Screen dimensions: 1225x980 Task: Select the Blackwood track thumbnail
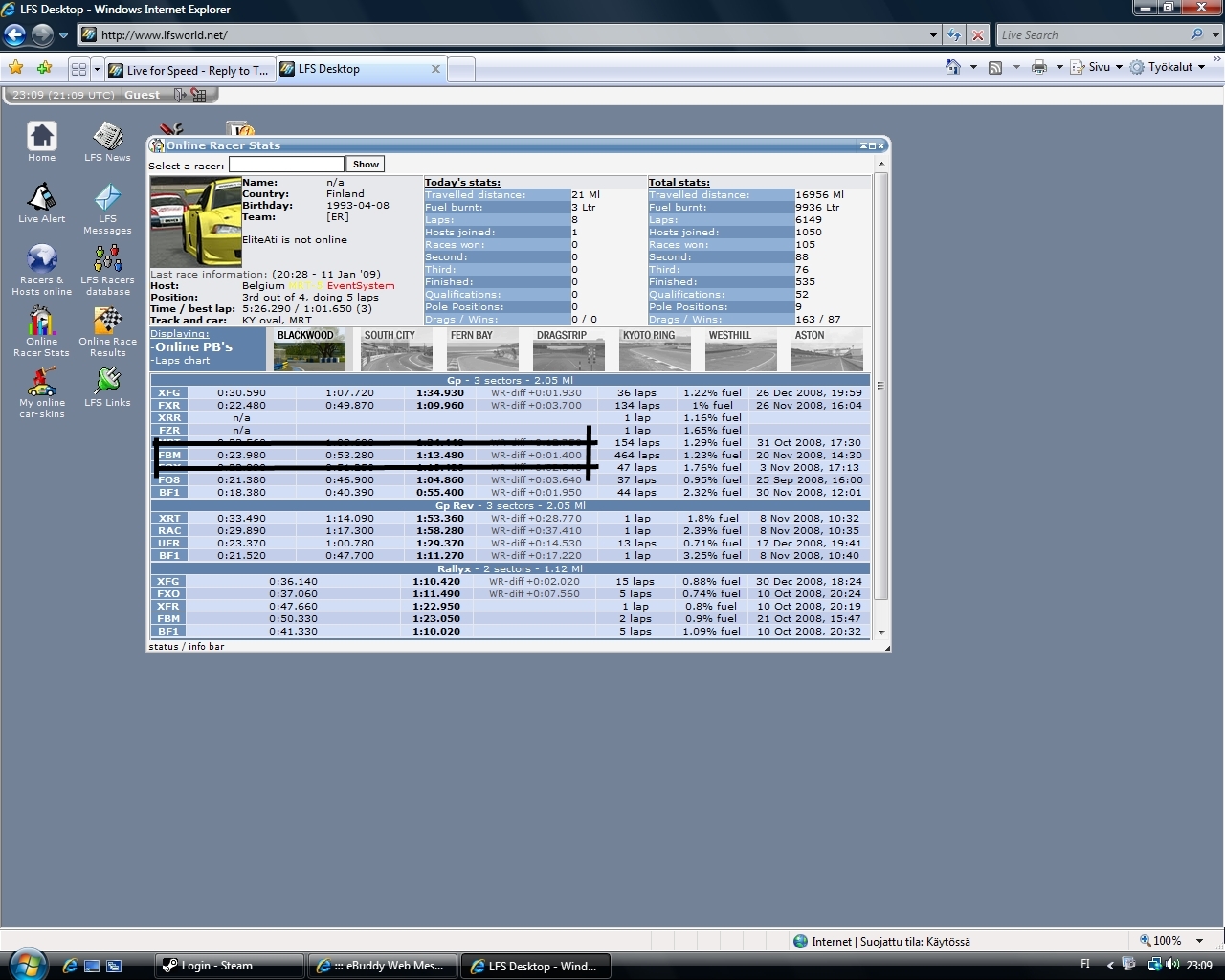pyautogui.click(x=308, y=349)
